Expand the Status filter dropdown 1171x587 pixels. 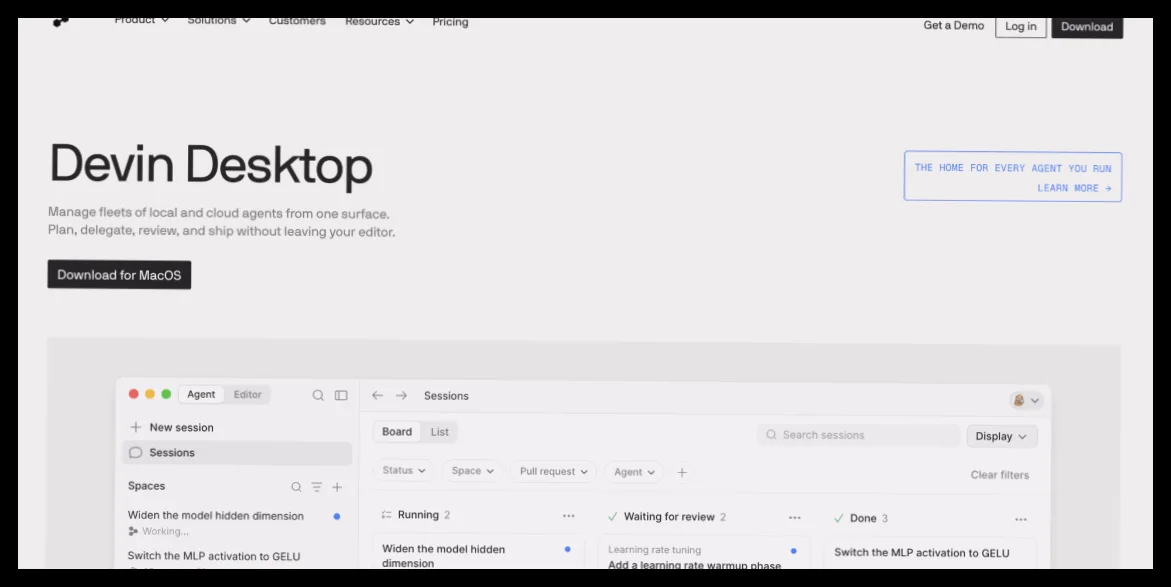pyautogui.click(x=403, y=470)
